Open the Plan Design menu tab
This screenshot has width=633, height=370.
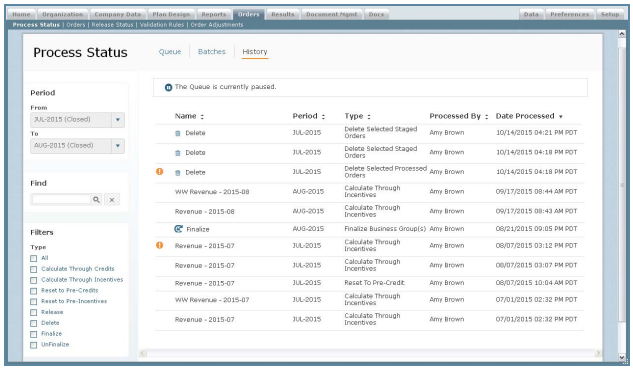[x=171, y=14]
